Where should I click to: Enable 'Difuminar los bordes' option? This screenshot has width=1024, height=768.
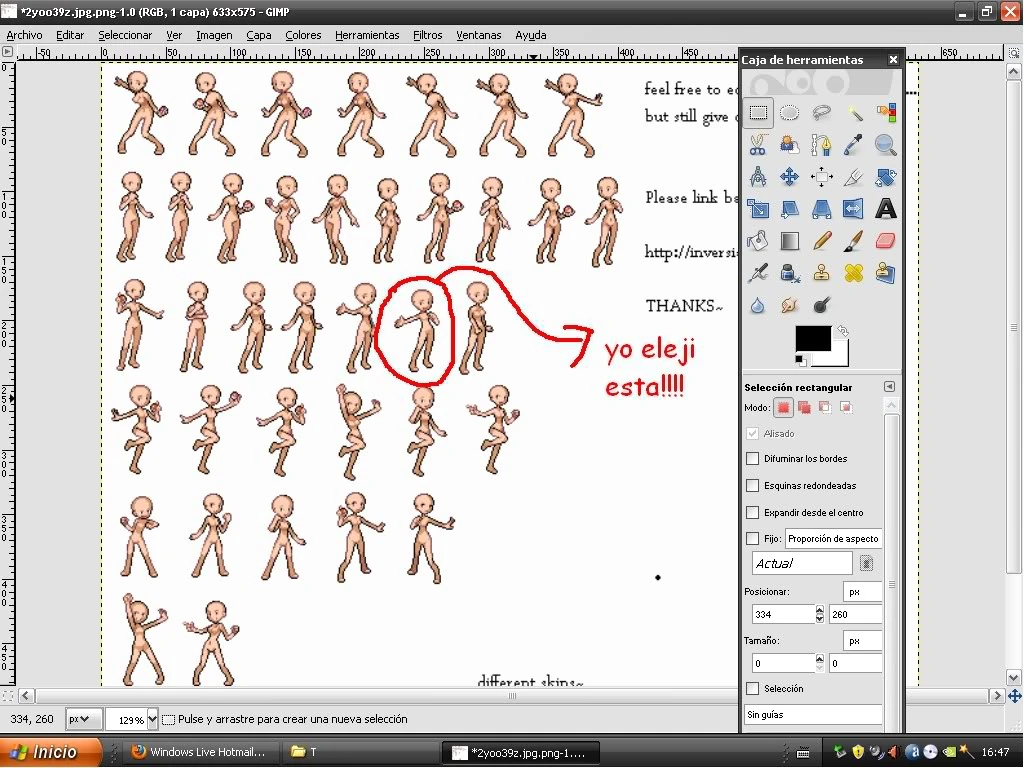753,458
